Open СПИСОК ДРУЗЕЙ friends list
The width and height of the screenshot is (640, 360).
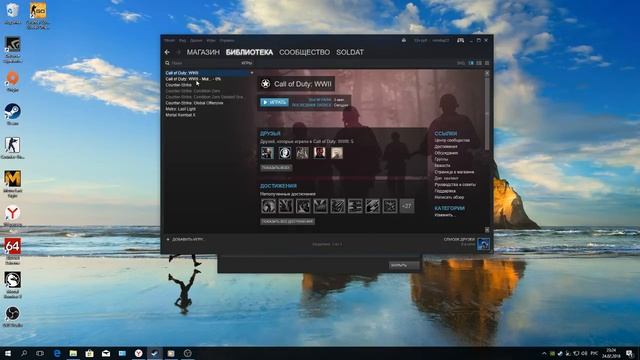click(x=459, y=240)
